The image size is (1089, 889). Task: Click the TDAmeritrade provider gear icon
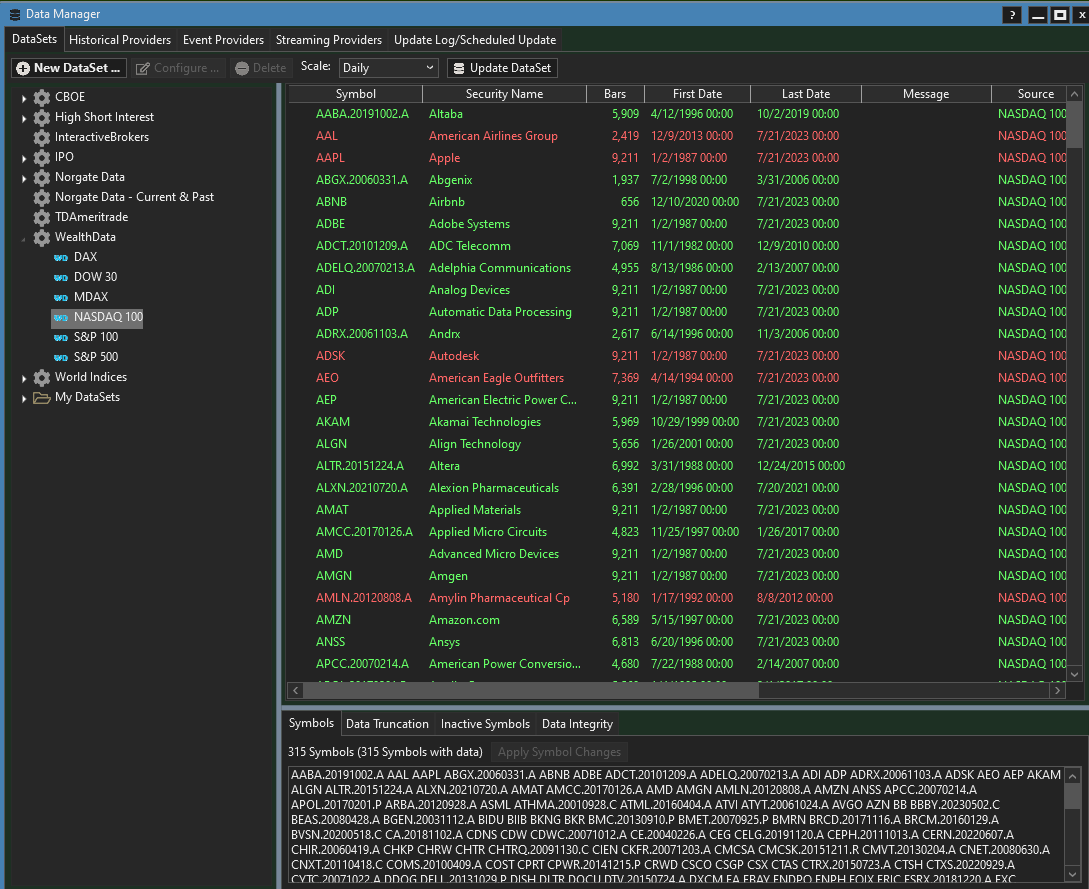point(41,217)
